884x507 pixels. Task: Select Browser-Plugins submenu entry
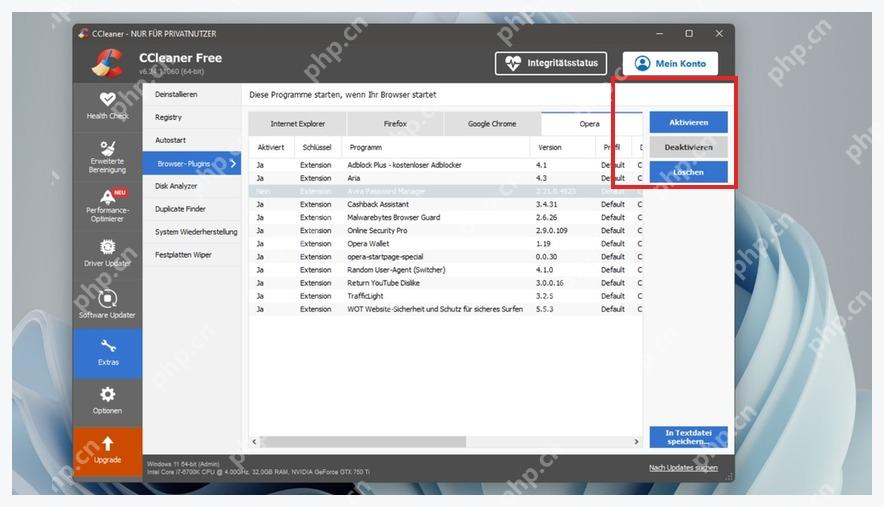(192, 164)
